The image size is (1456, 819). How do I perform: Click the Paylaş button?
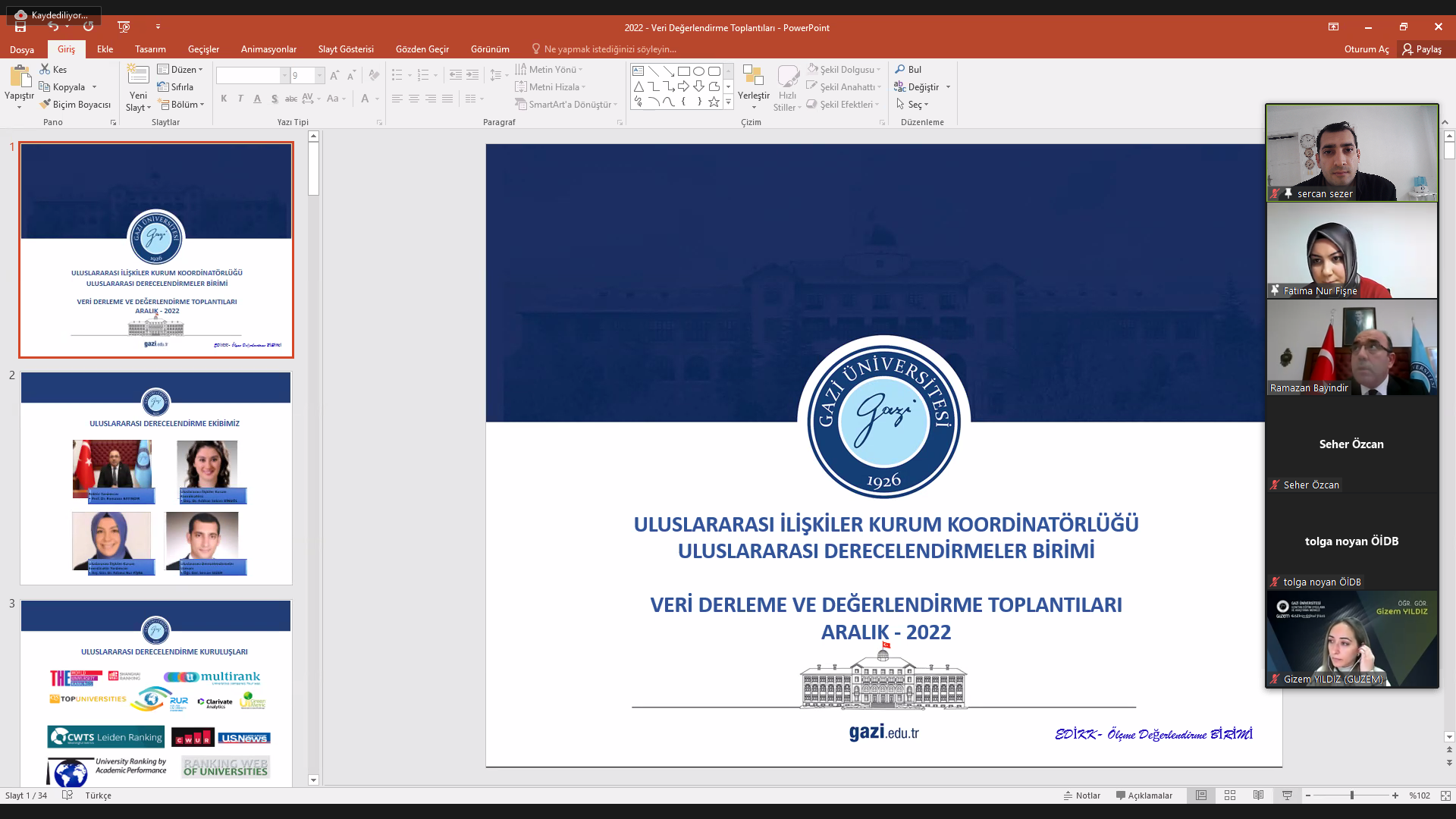[1426, 49]
